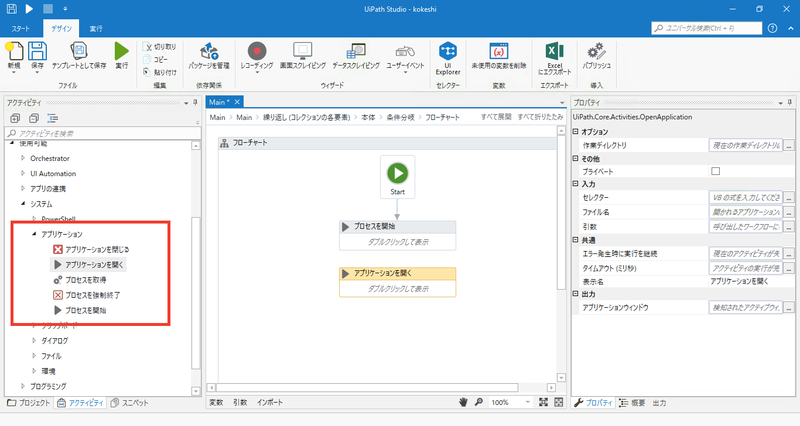
Task: Expand the ダイアログ tree node
Action: pyautogui.click(x=34, y=340)
